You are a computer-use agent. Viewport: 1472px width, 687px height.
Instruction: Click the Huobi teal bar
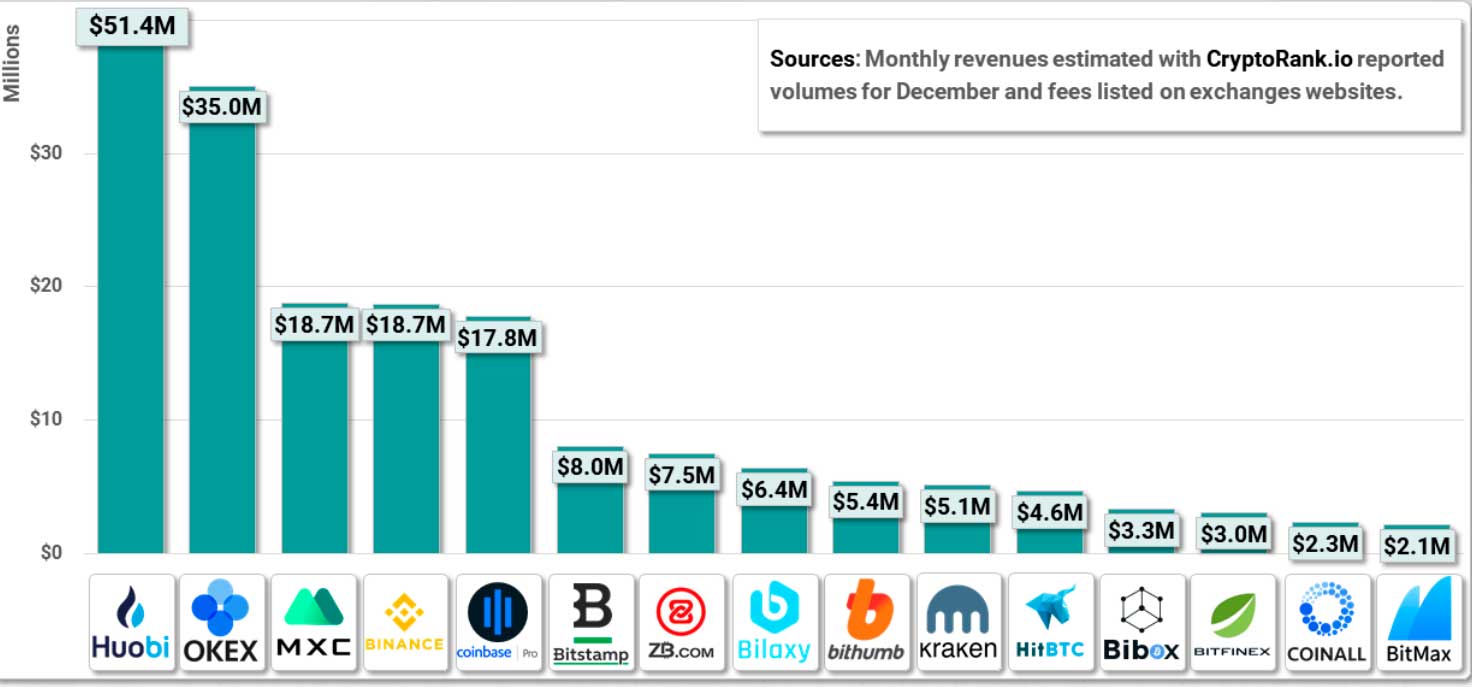tap(131, 298)
